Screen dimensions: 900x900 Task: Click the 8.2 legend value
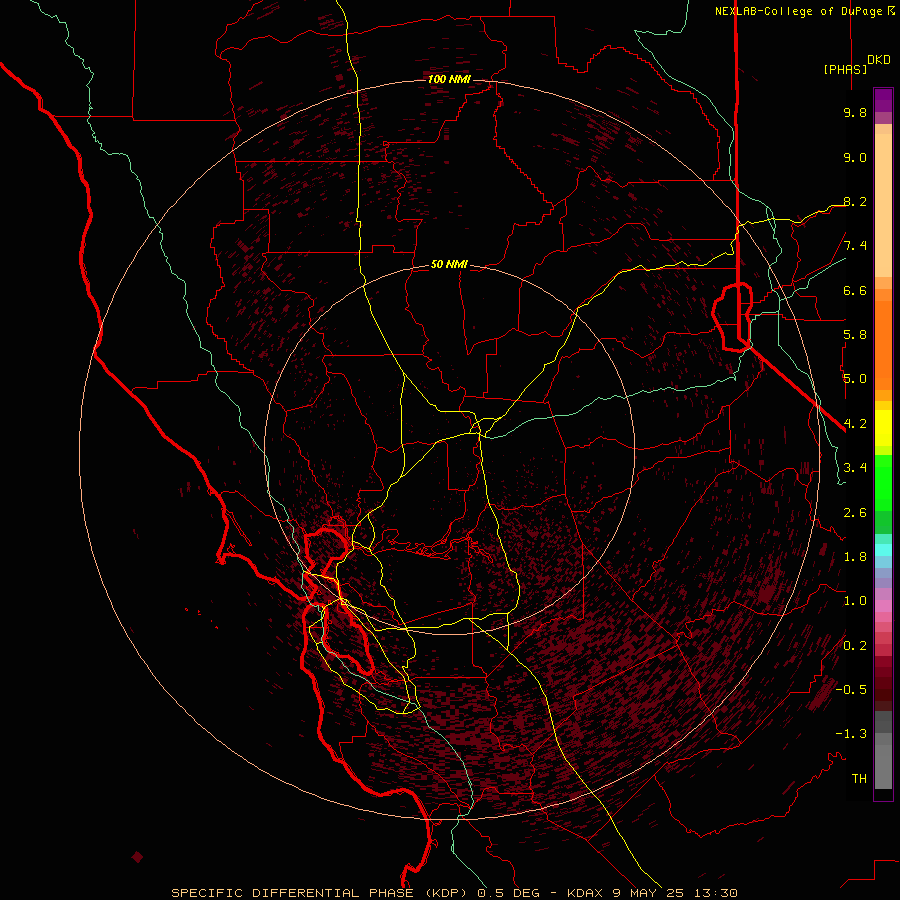[x=855, y=201]
